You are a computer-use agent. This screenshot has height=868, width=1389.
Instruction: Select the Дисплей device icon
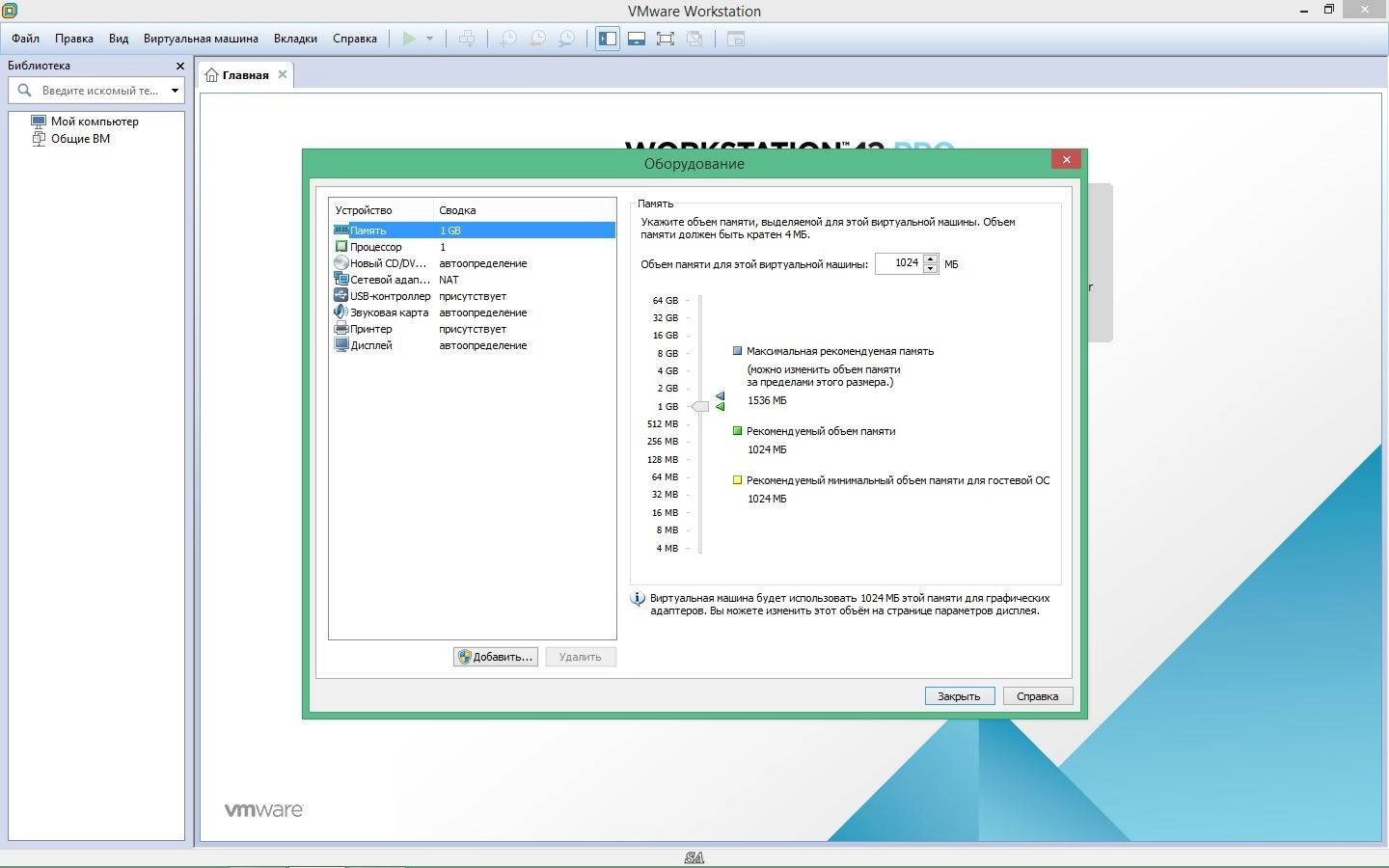click(x=340, y=345)
